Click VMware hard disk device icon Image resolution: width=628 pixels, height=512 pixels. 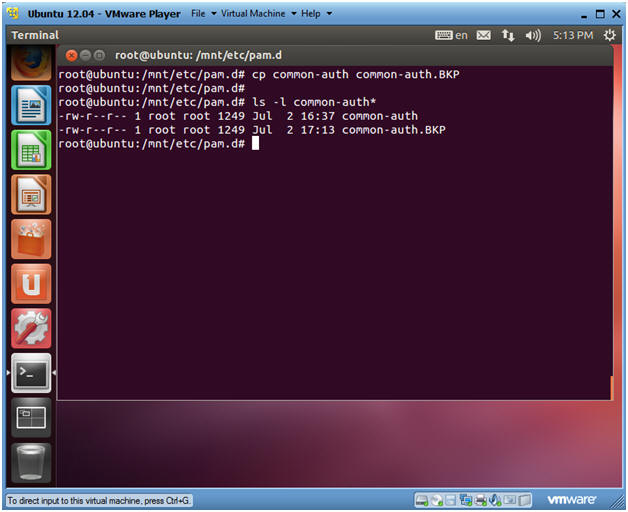[x=422, y=500]
